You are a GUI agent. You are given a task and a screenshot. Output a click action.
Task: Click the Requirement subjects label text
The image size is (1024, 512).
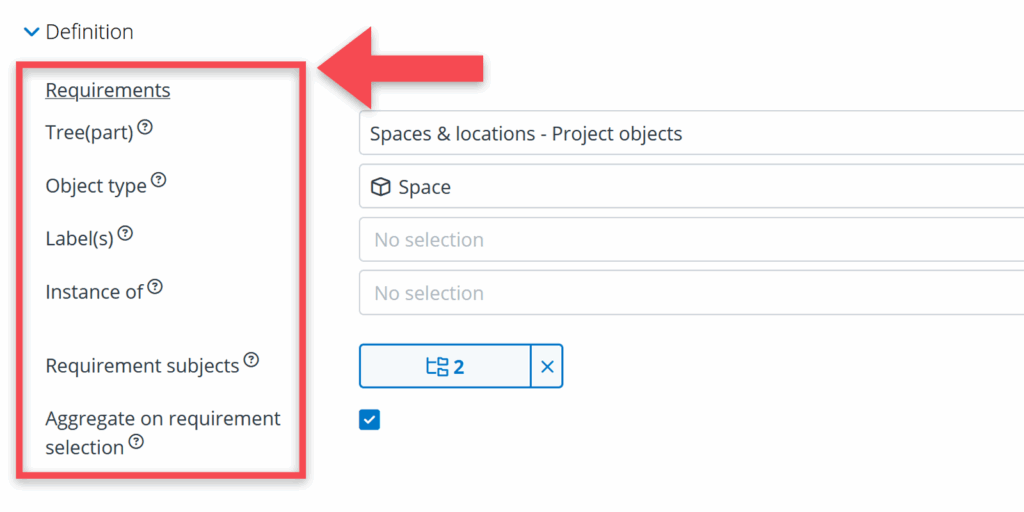coord(142,366)
